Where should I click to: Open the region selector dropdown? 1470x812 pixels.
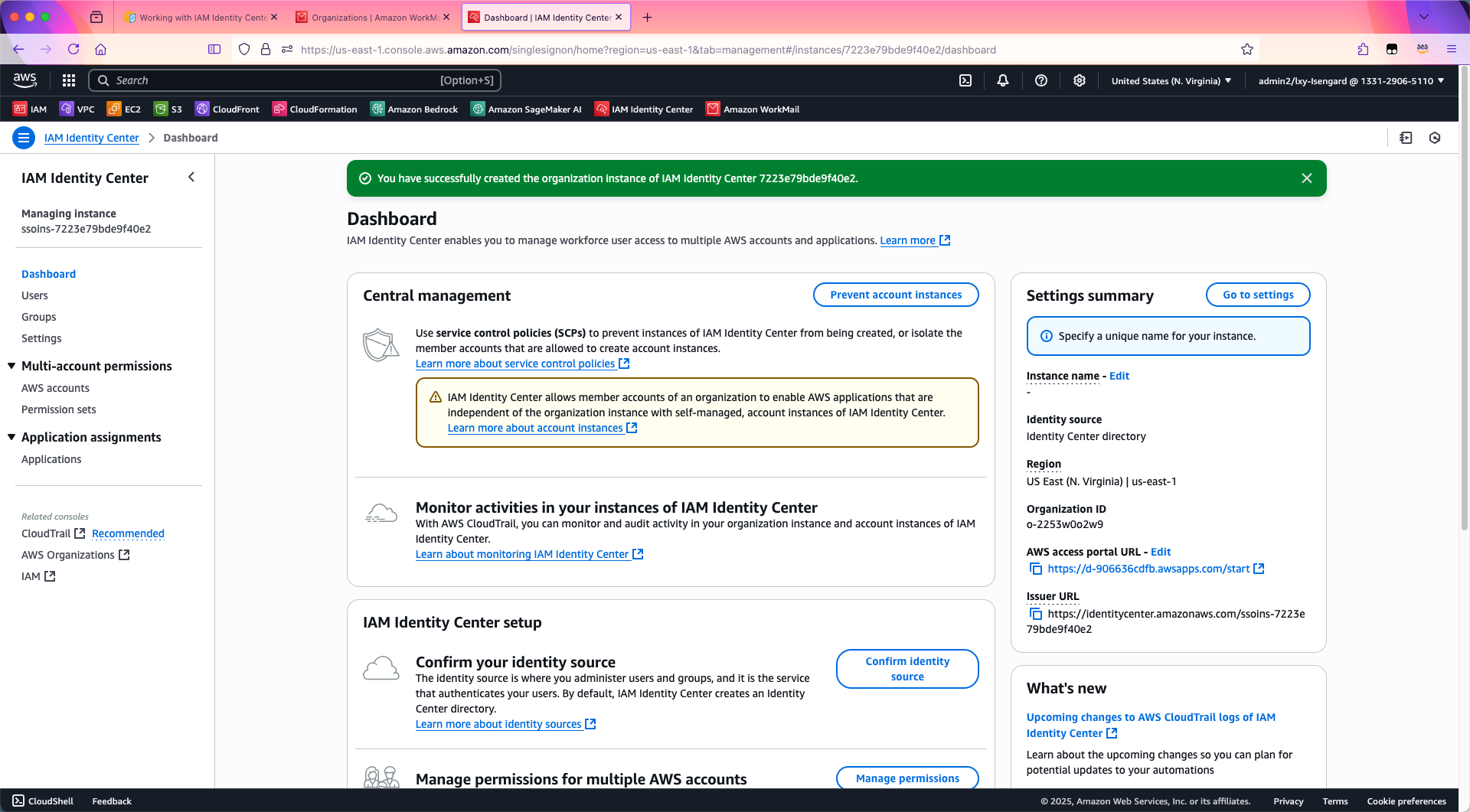click(1171, 80)
